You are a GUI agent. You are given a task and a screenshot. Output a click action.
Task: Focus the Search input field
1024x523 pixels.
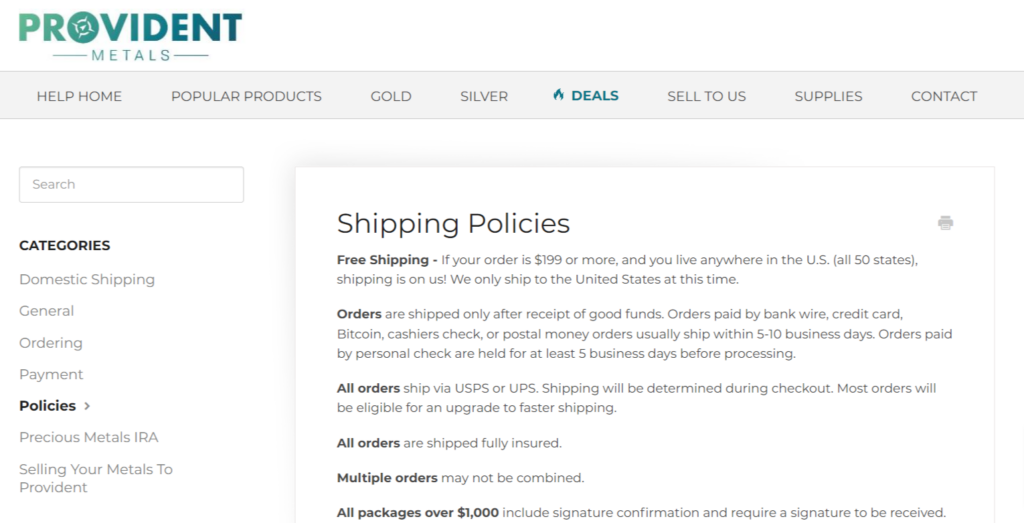point(131,184)
